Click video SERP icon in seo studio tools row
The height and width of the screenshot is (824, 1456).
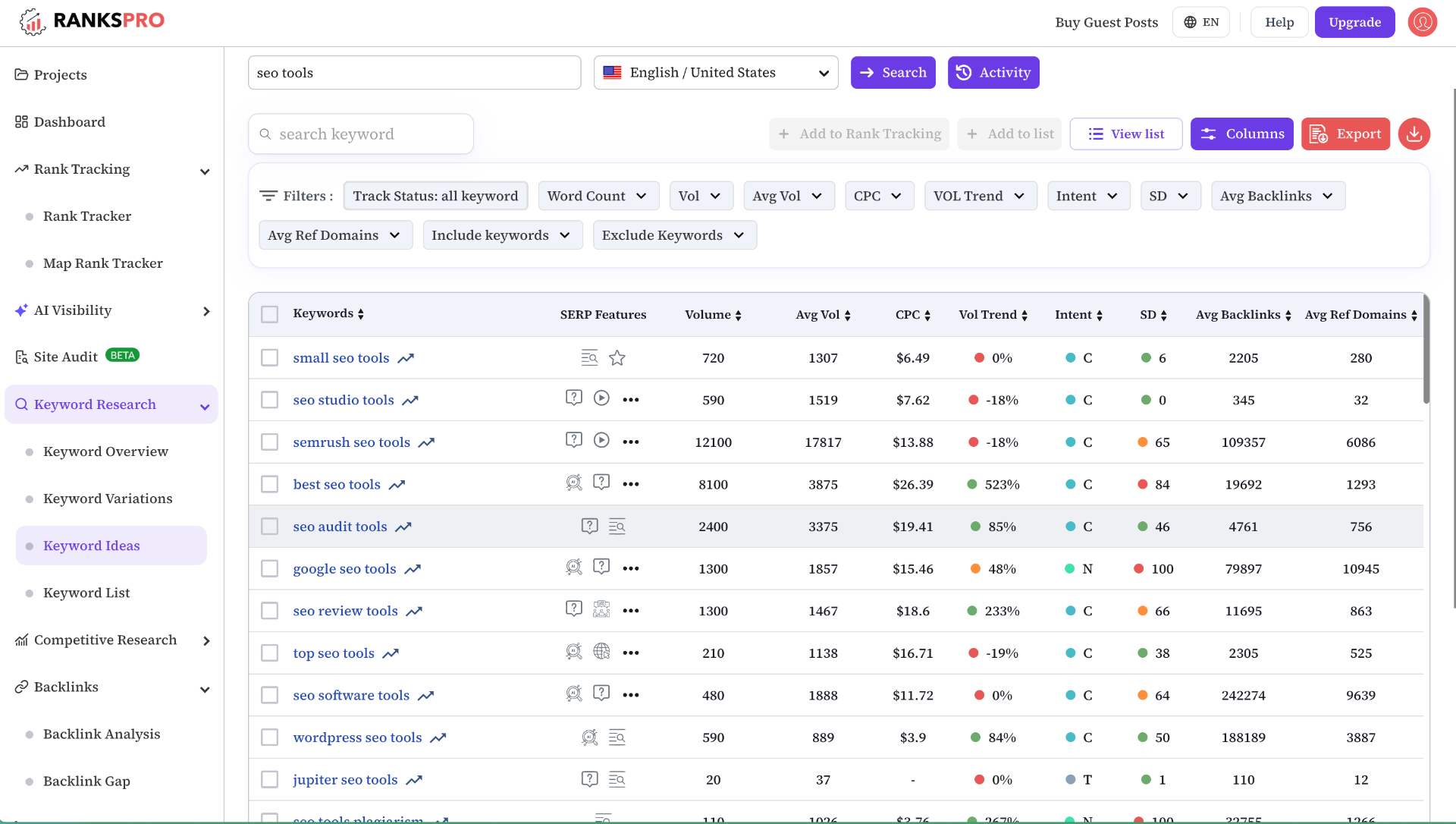point(601,398)
